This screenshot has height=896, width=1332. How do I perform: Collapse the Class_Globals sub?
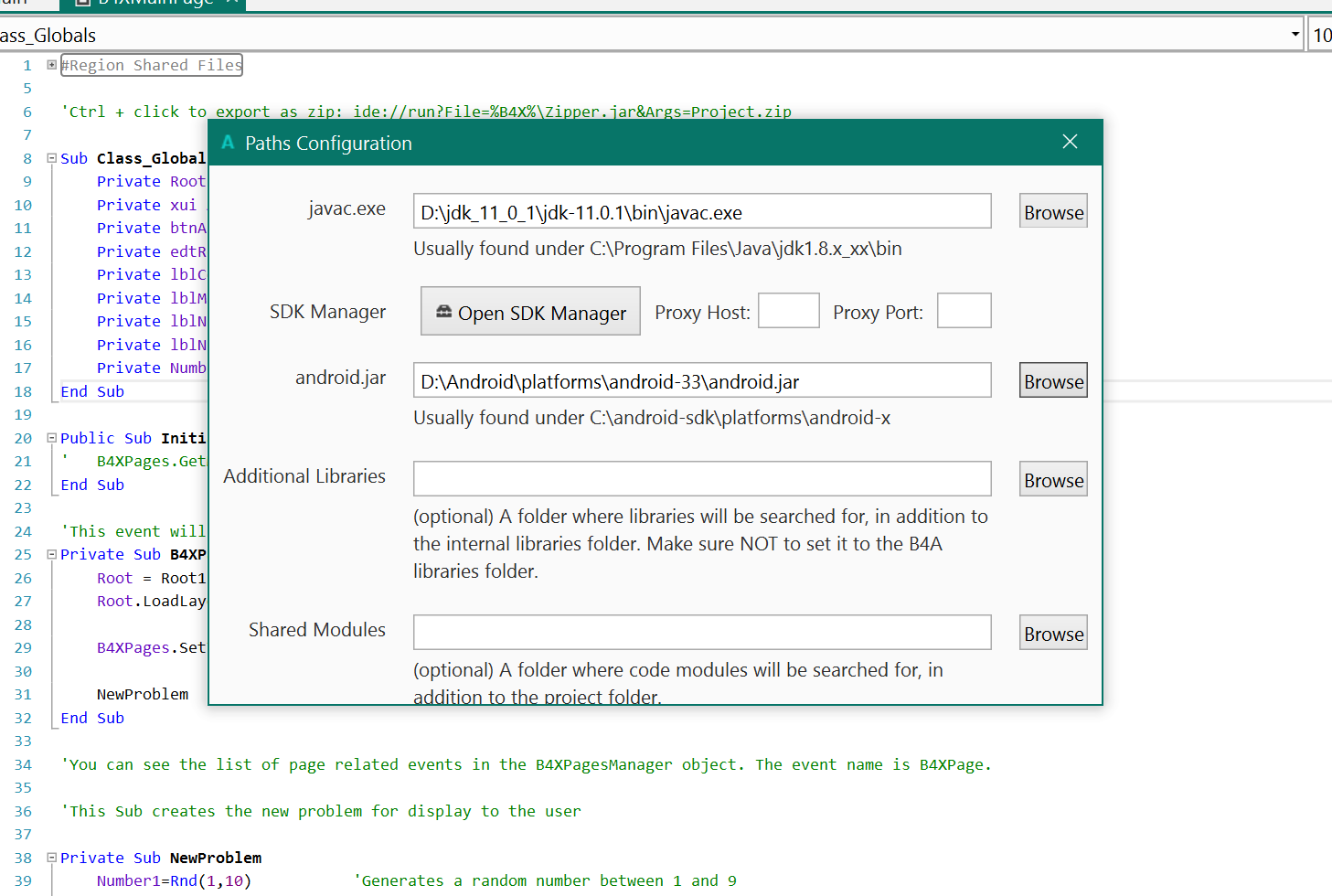point(52,158)
